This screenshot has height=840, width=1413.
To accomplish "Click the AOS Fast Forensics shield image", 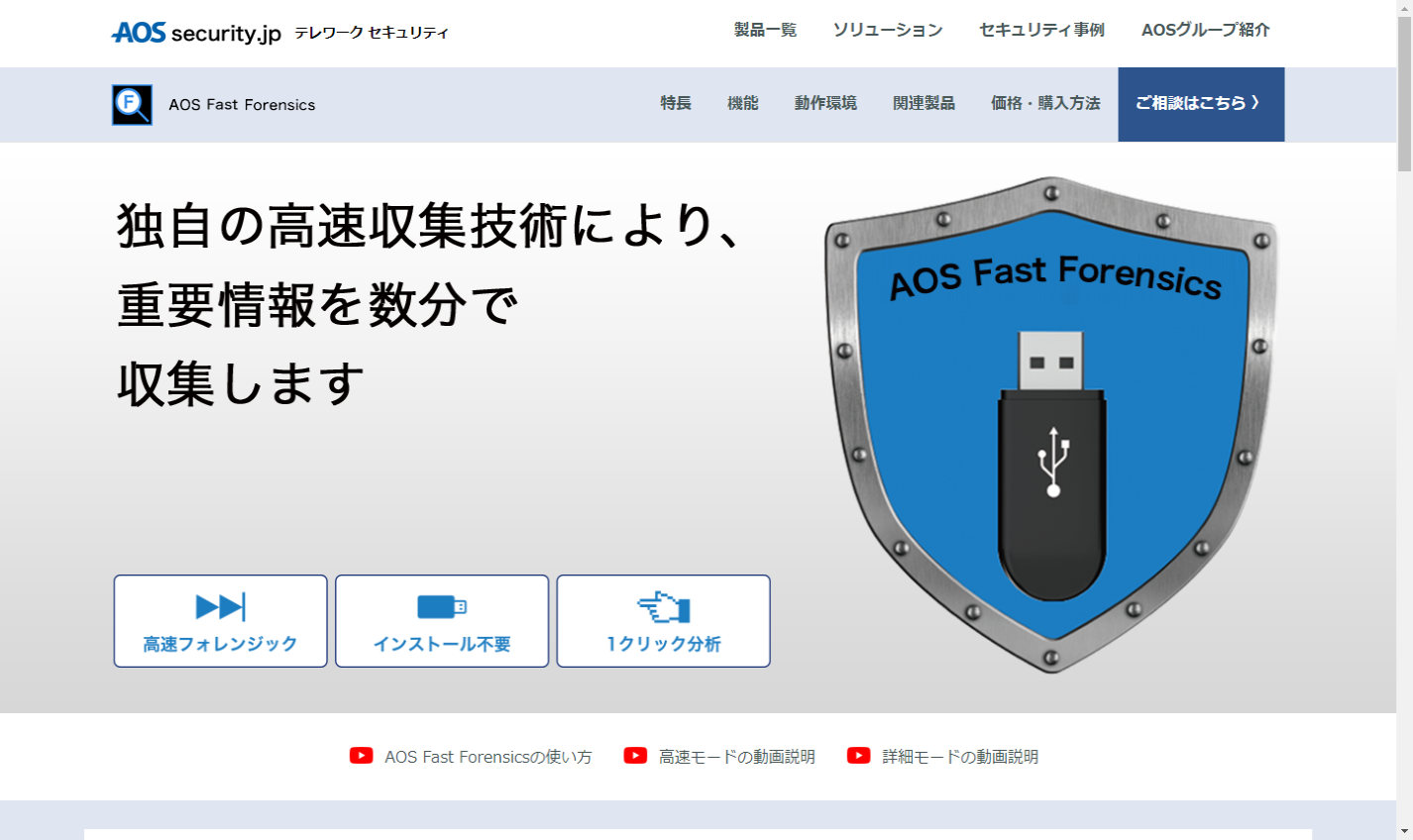I will point(1050,425).
